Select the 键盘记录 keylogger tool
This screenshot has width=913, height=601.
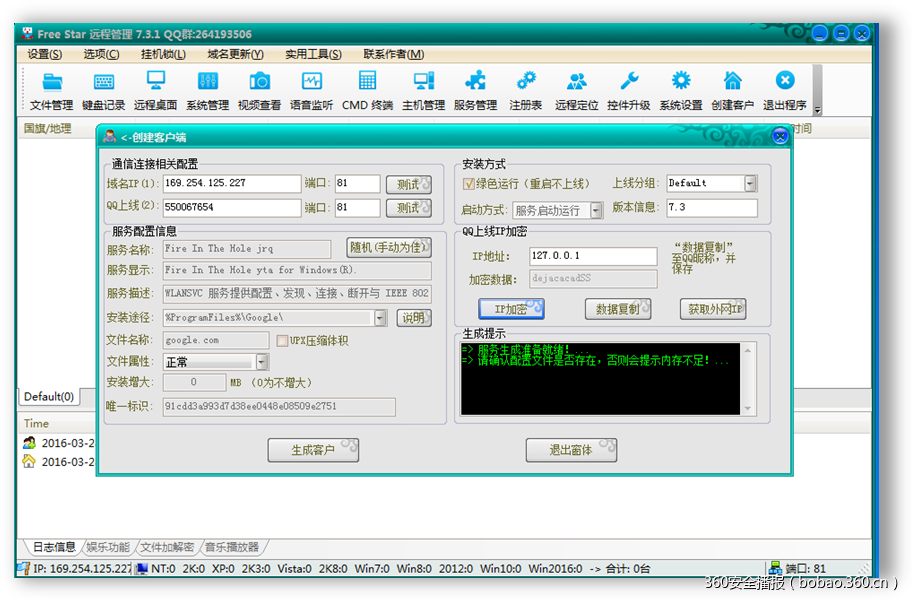tap(104, 89)
